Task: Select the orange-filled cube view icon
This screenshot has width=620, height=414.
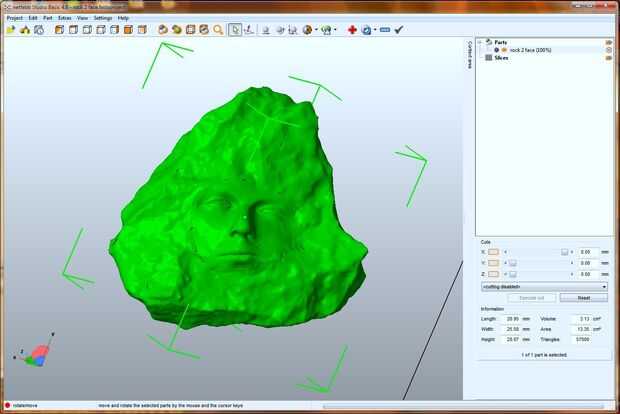Action: [128, 30]
